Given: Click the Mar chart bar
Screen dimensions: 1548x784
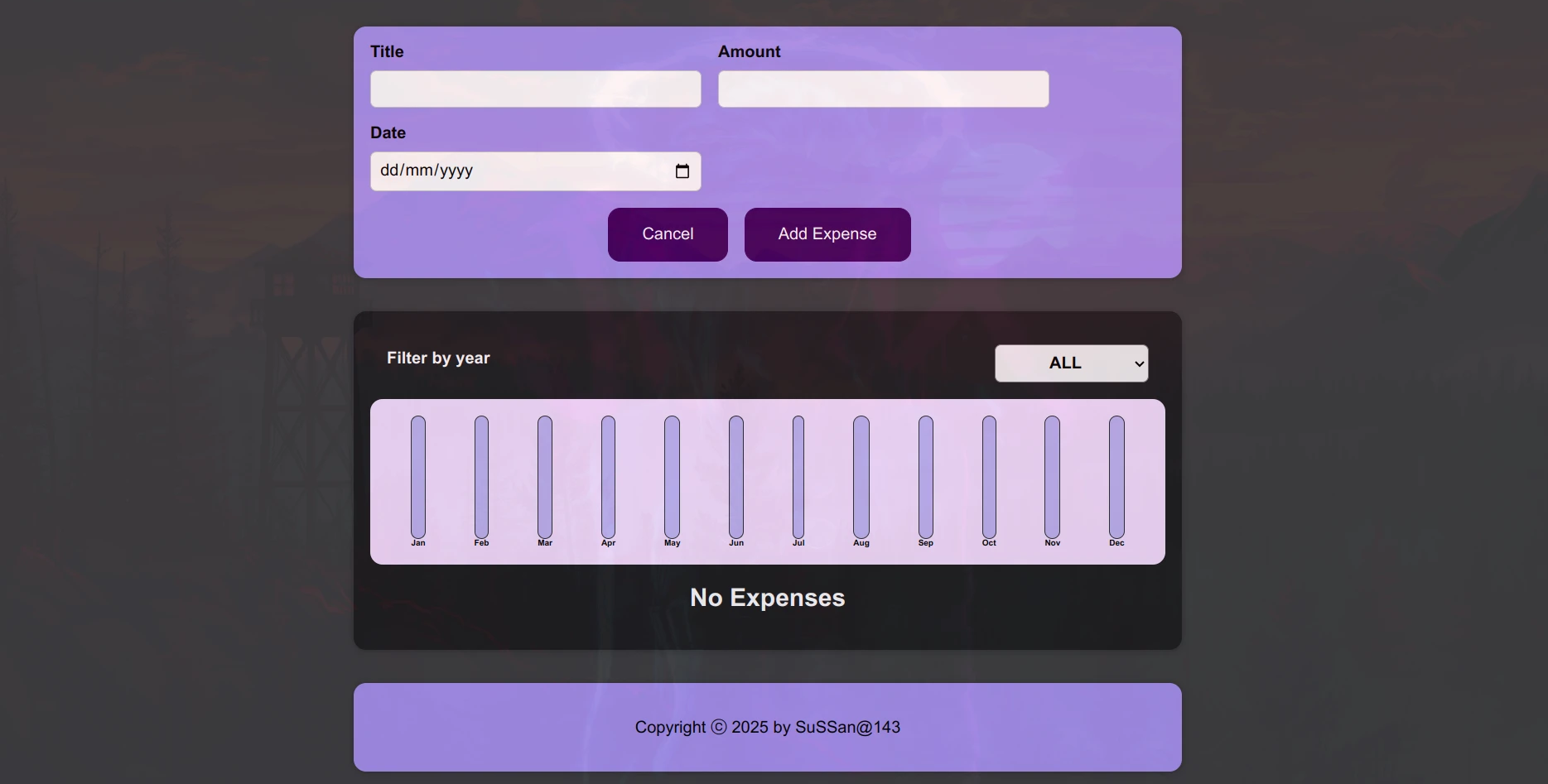Looking at the screenshot, I should 545,477.
